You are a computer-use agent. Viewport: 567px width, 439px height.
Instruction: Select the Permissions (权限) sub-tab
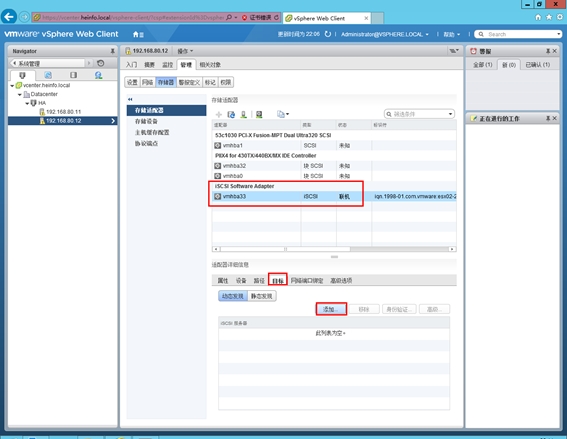226,82
